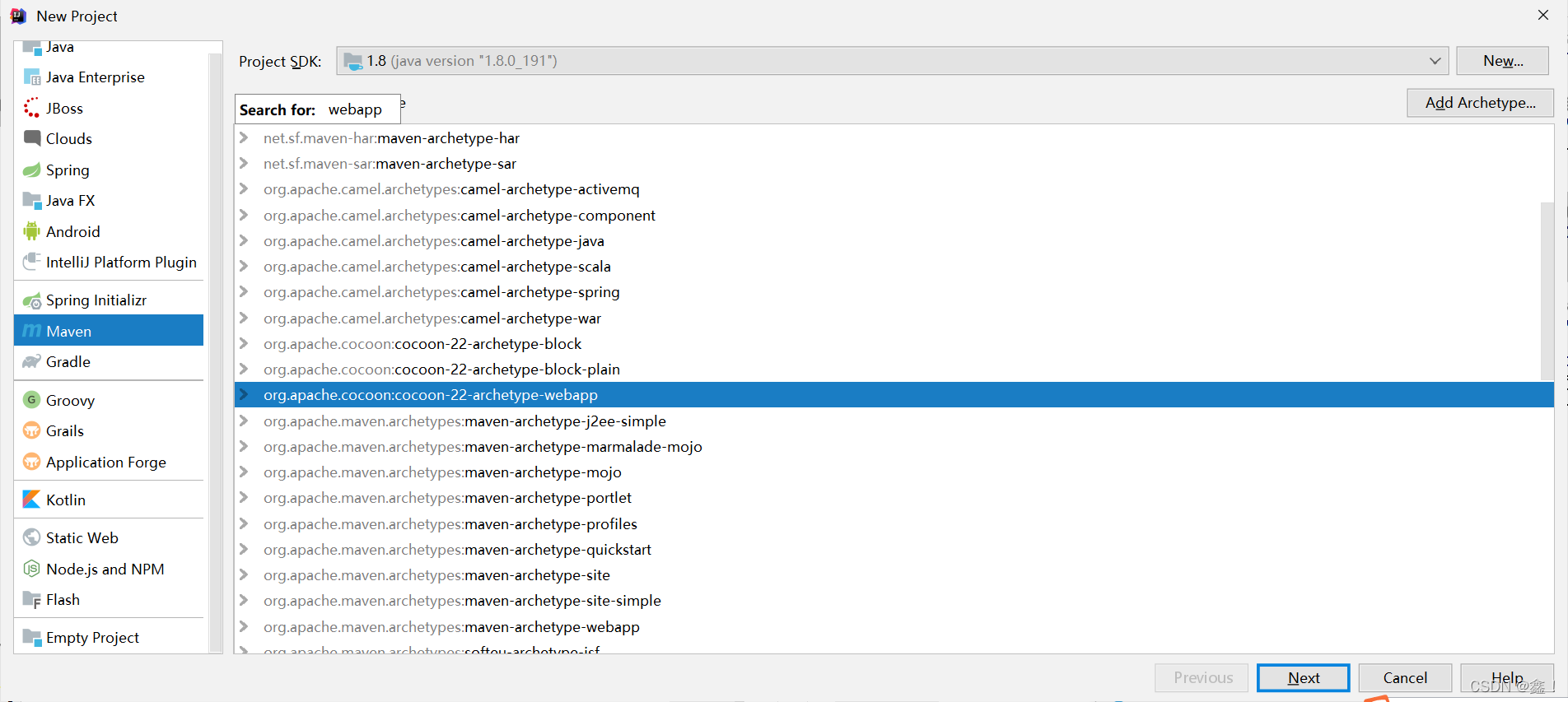Open the Project SDK dropdown

1435,61
